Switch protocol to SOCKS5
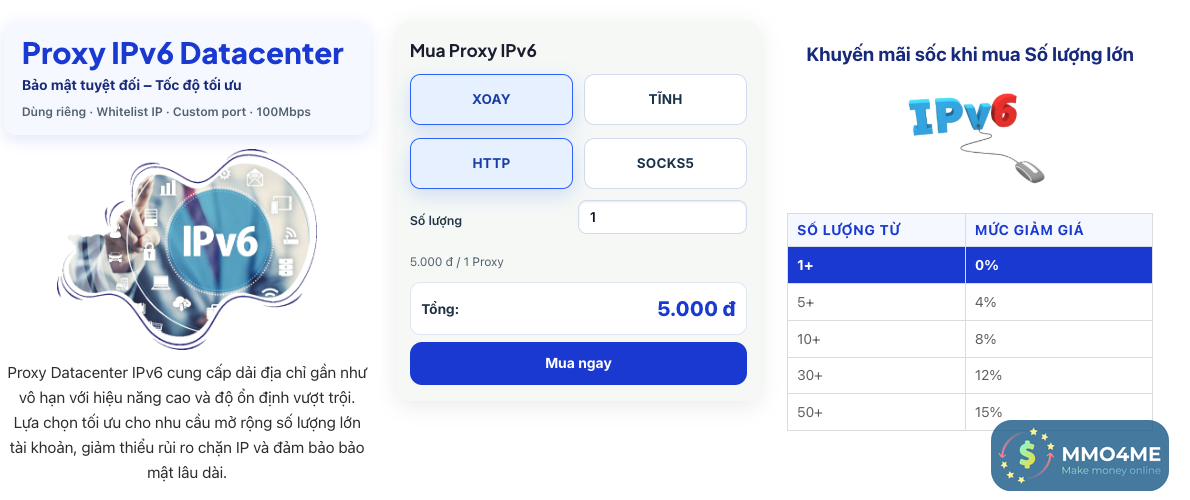The width and height of the screenshot is (1190, 500). tap(665, 163)
